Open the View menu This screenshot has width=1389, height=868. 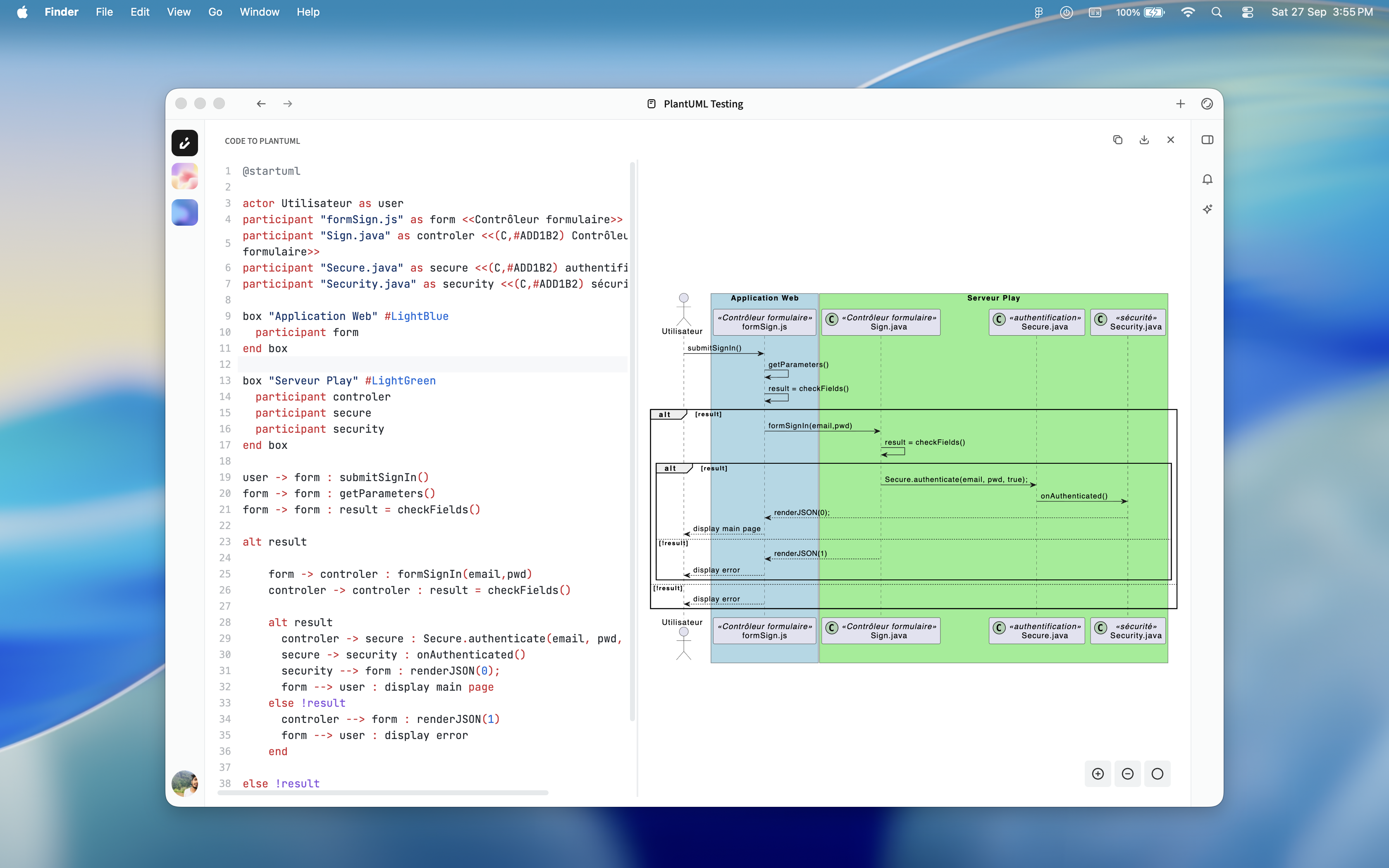179,12
